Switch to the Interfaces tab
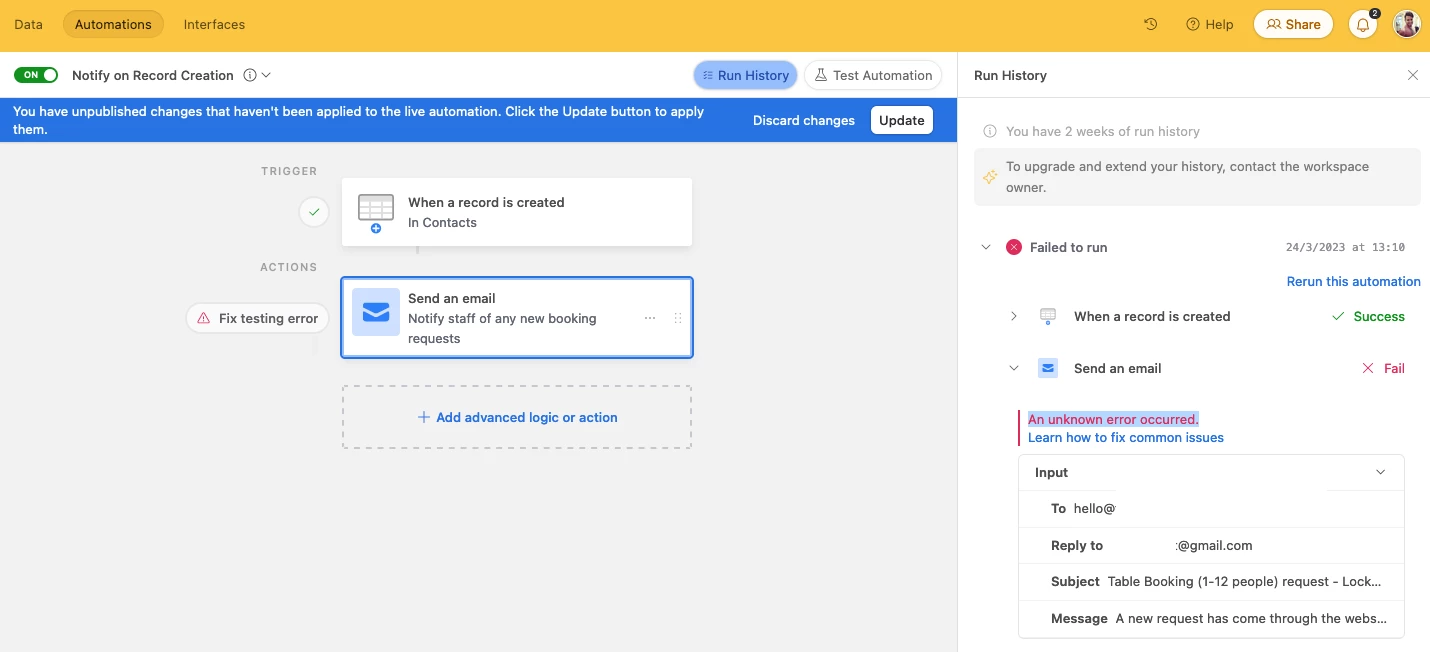The height and width of the screenshot is (652, 1430). tap(214, 24)
